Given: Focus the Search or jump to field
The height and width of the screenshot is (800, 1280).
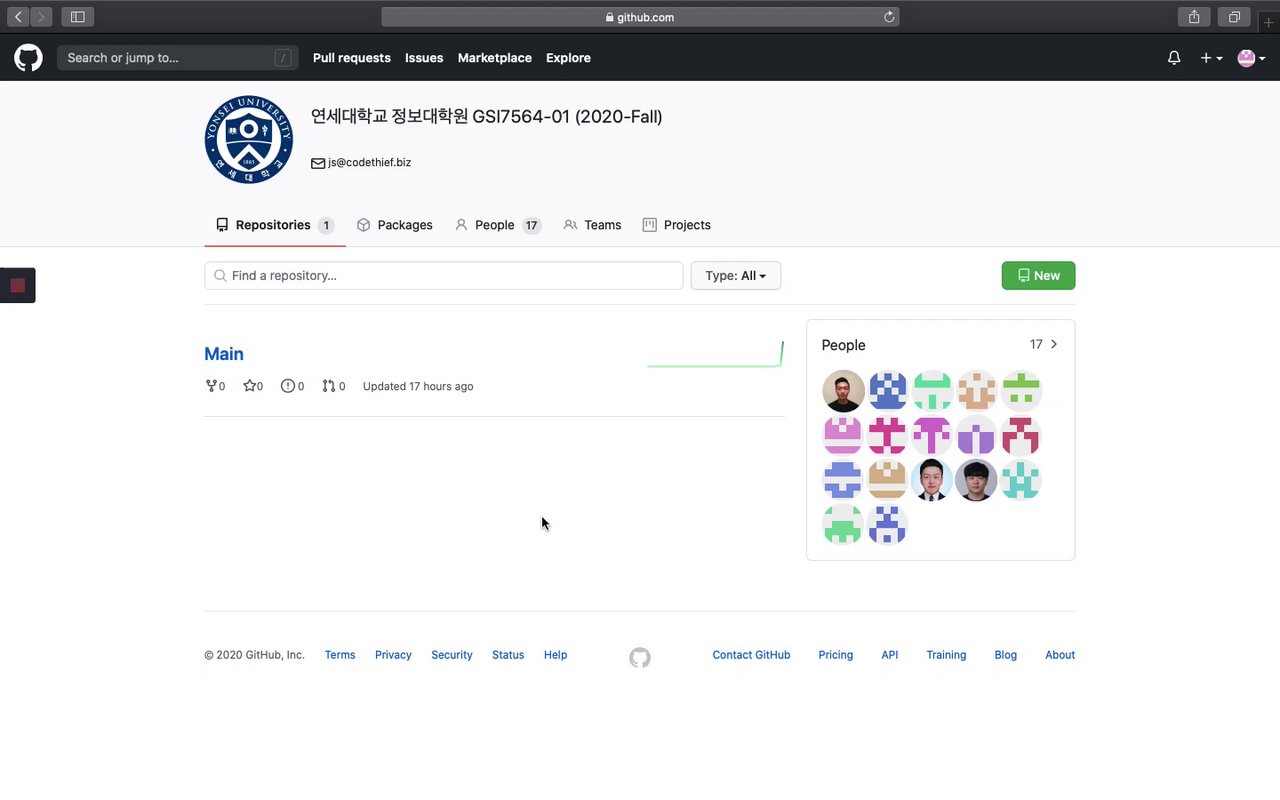Looking at the screenshot, I should (178, 58).
